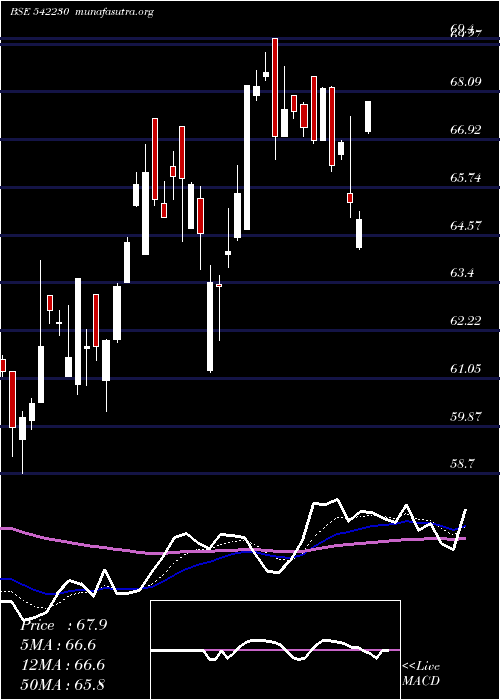Image resolution: width=500 pixels, height=700 pixels.
Task: Click the 50MA : 65.8 value
Action: click(62, 684)
